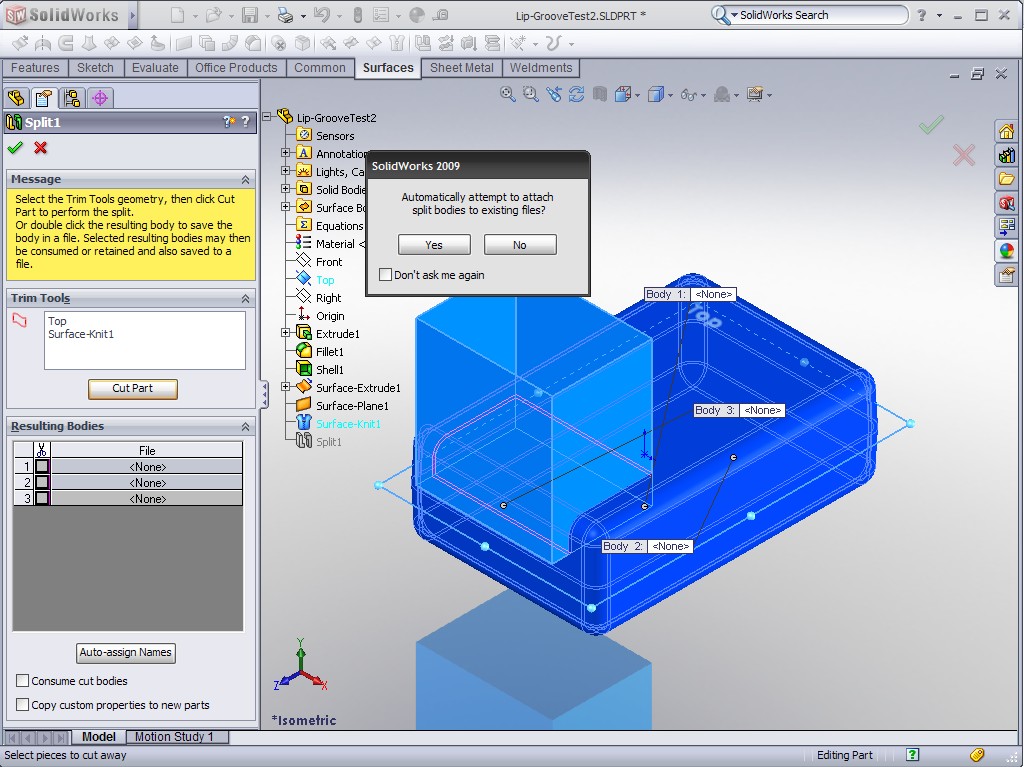
Task: Click the Zoom to Fit magnifier icon
Action: pos(508,94)
